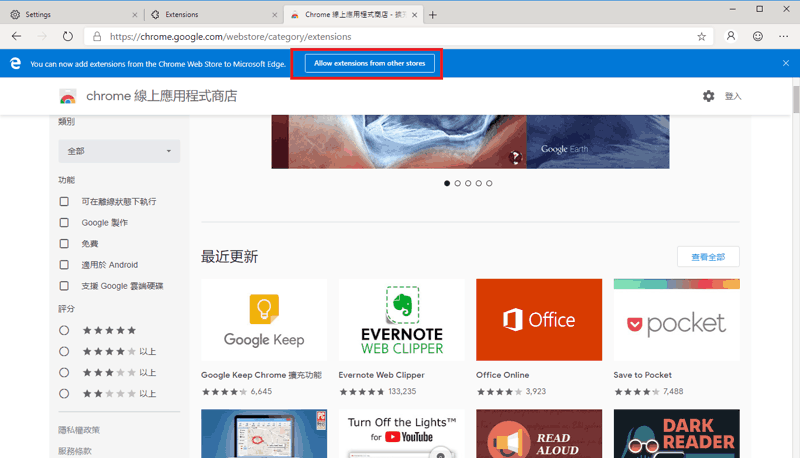The image size is (800, 458).
Task: Reload the page with the refresh icon
Action: (68, 36)
